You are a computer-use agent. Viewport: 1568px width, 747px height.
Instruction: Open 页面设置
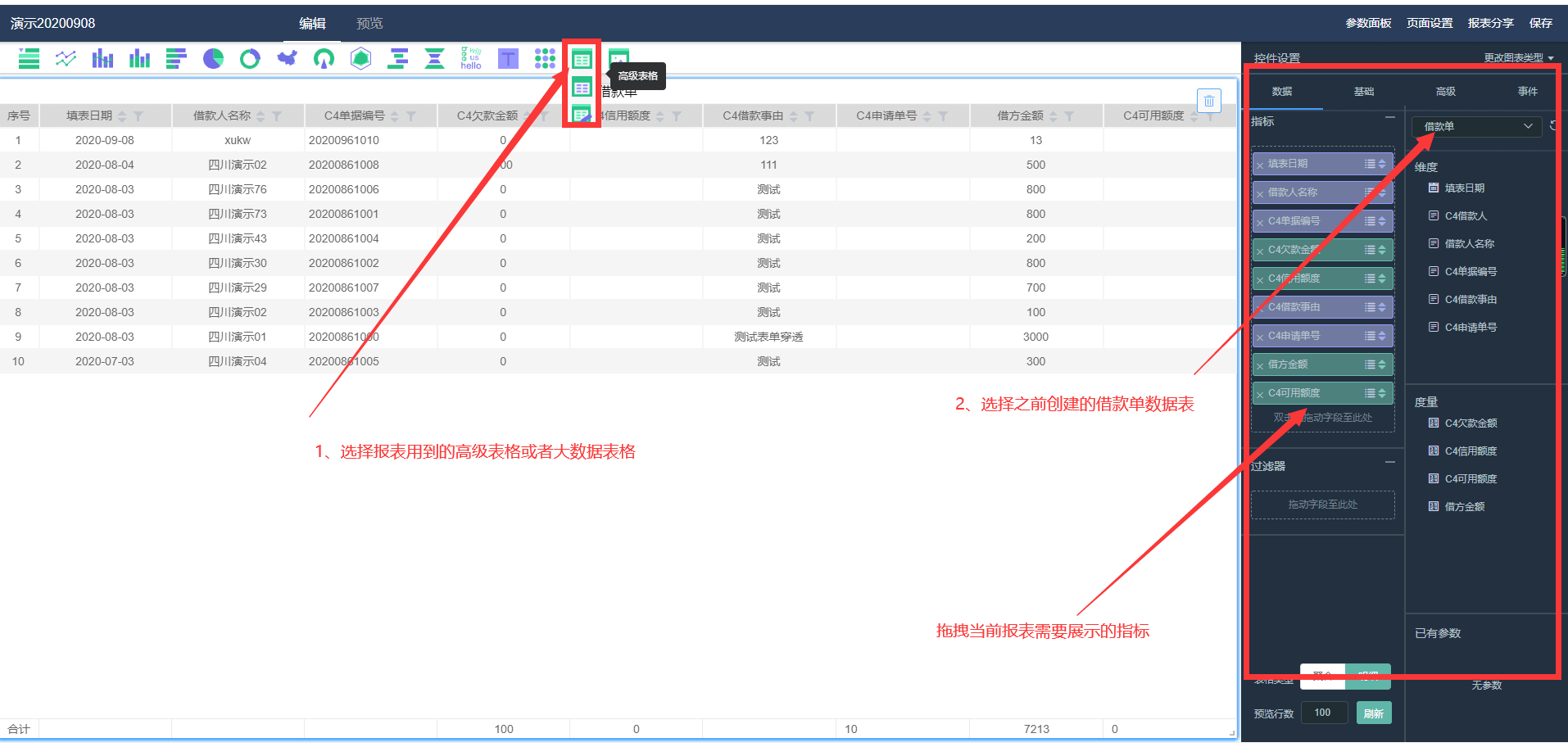pyautogui.click(x=1430, y=23)
